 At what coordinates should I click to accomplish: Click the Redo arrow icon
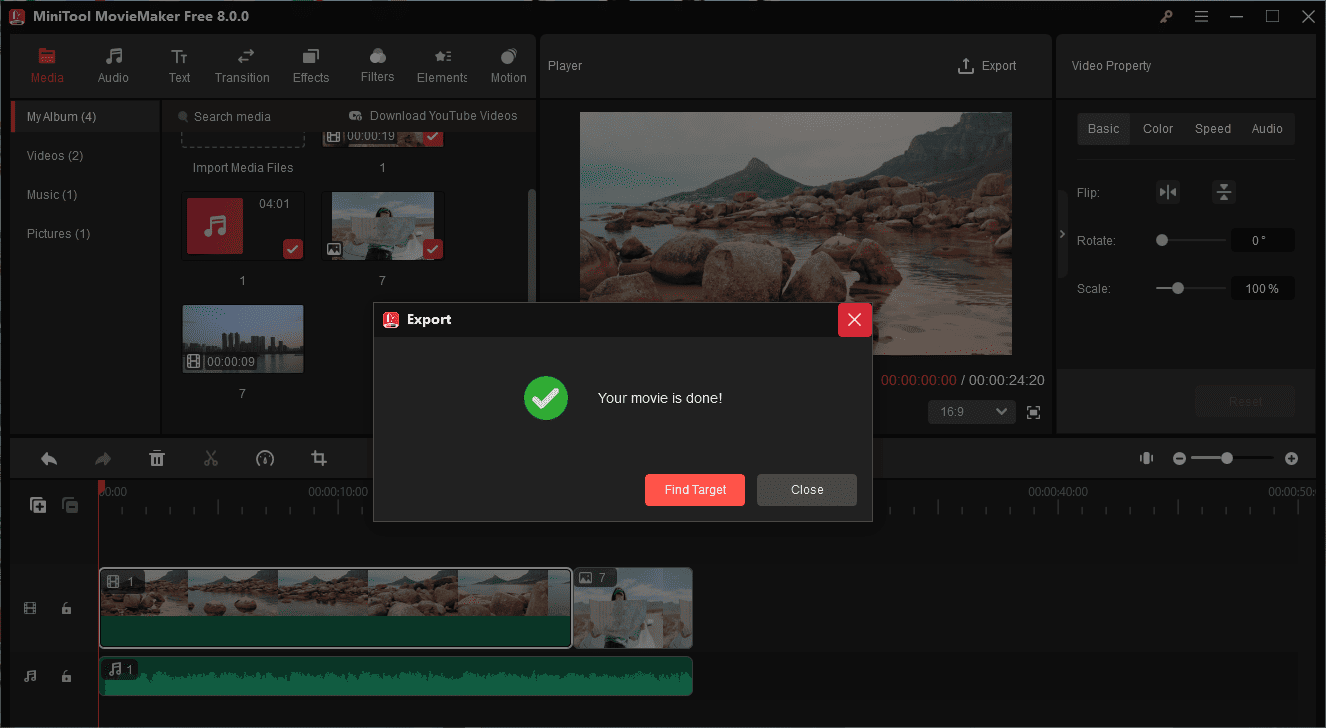click(103, 459)
